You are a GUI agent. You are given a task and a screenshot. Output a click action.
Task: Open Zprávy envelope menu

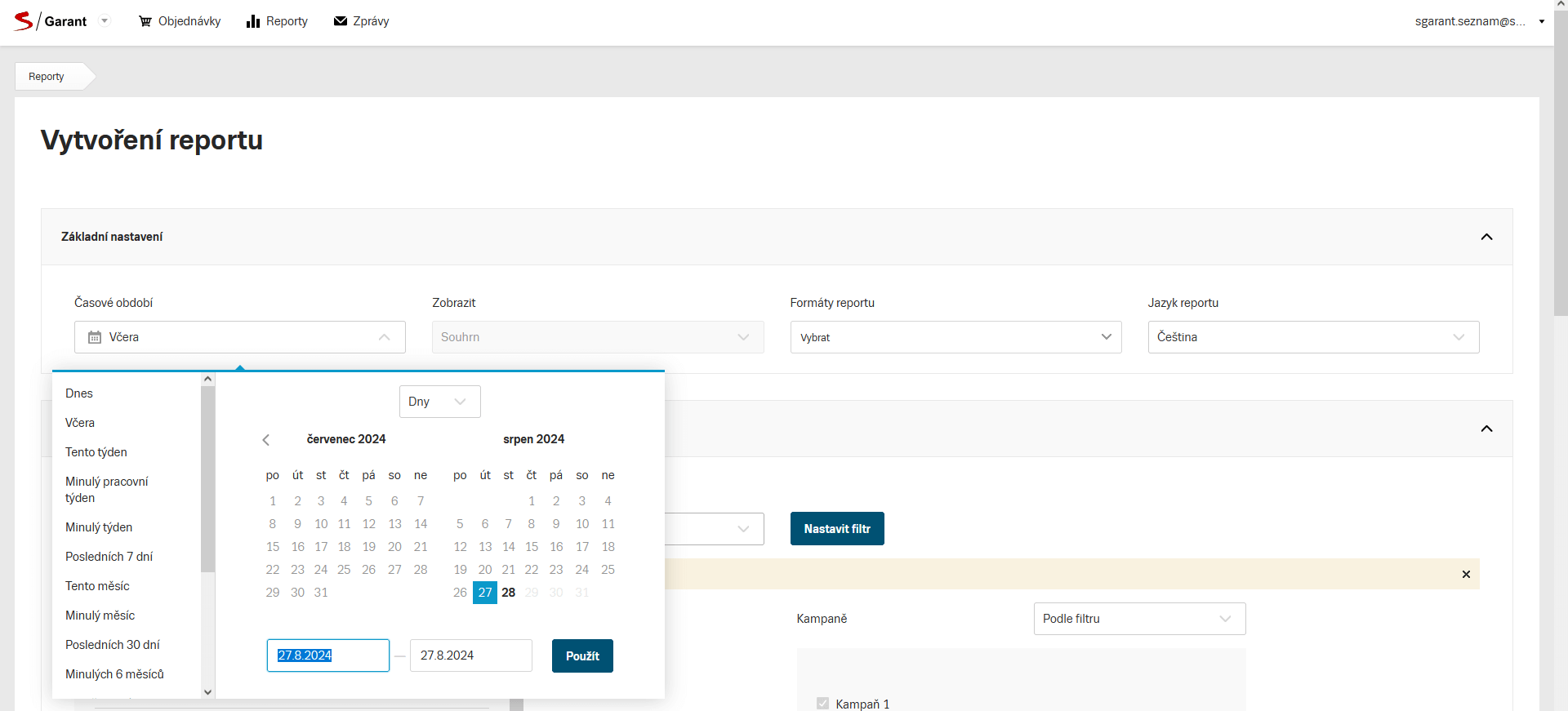pos(361,21)
